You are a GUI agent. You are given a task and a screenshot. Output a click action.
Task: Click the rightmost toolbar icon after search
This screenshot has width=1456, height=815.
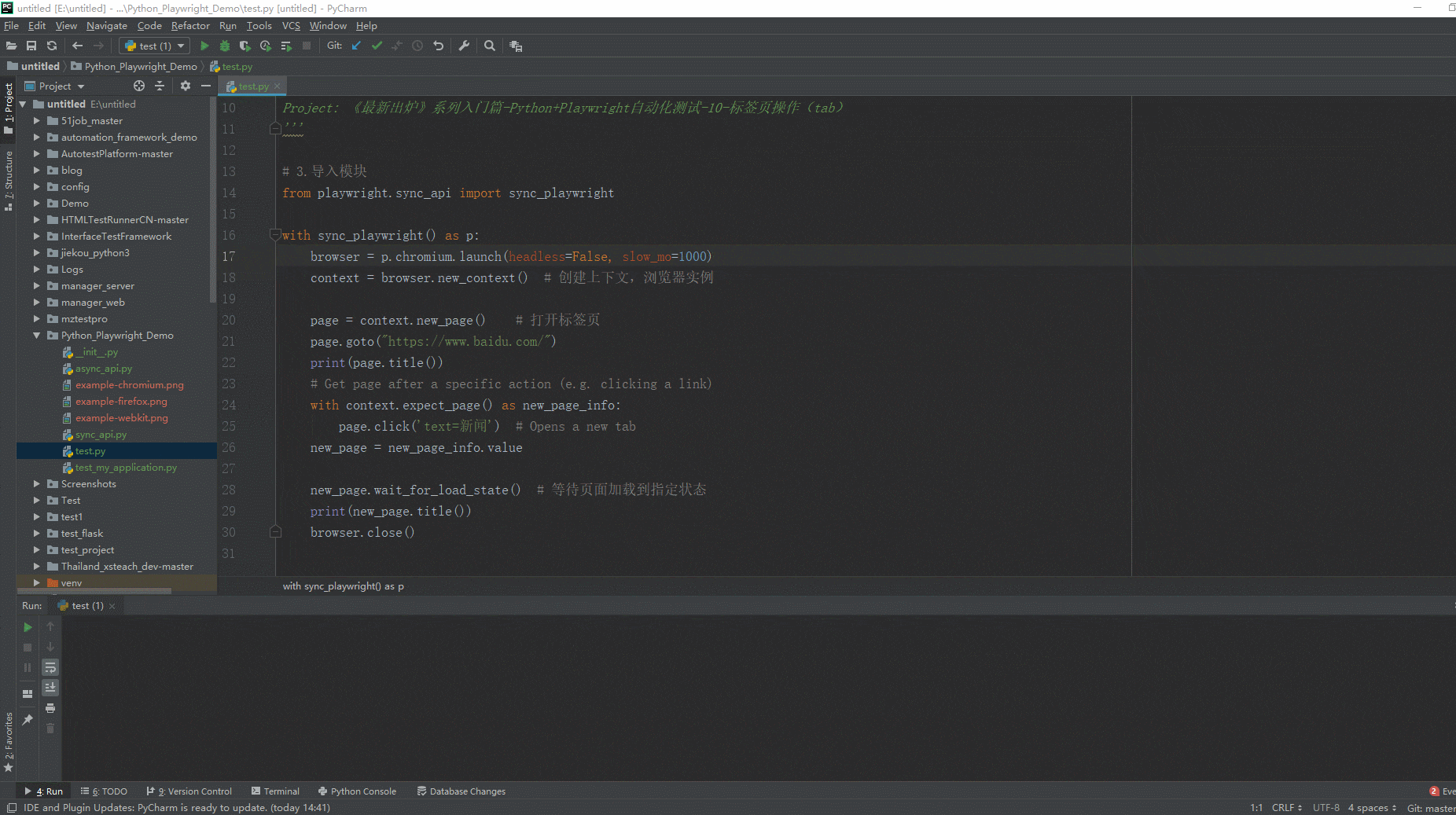pos(516,46)
